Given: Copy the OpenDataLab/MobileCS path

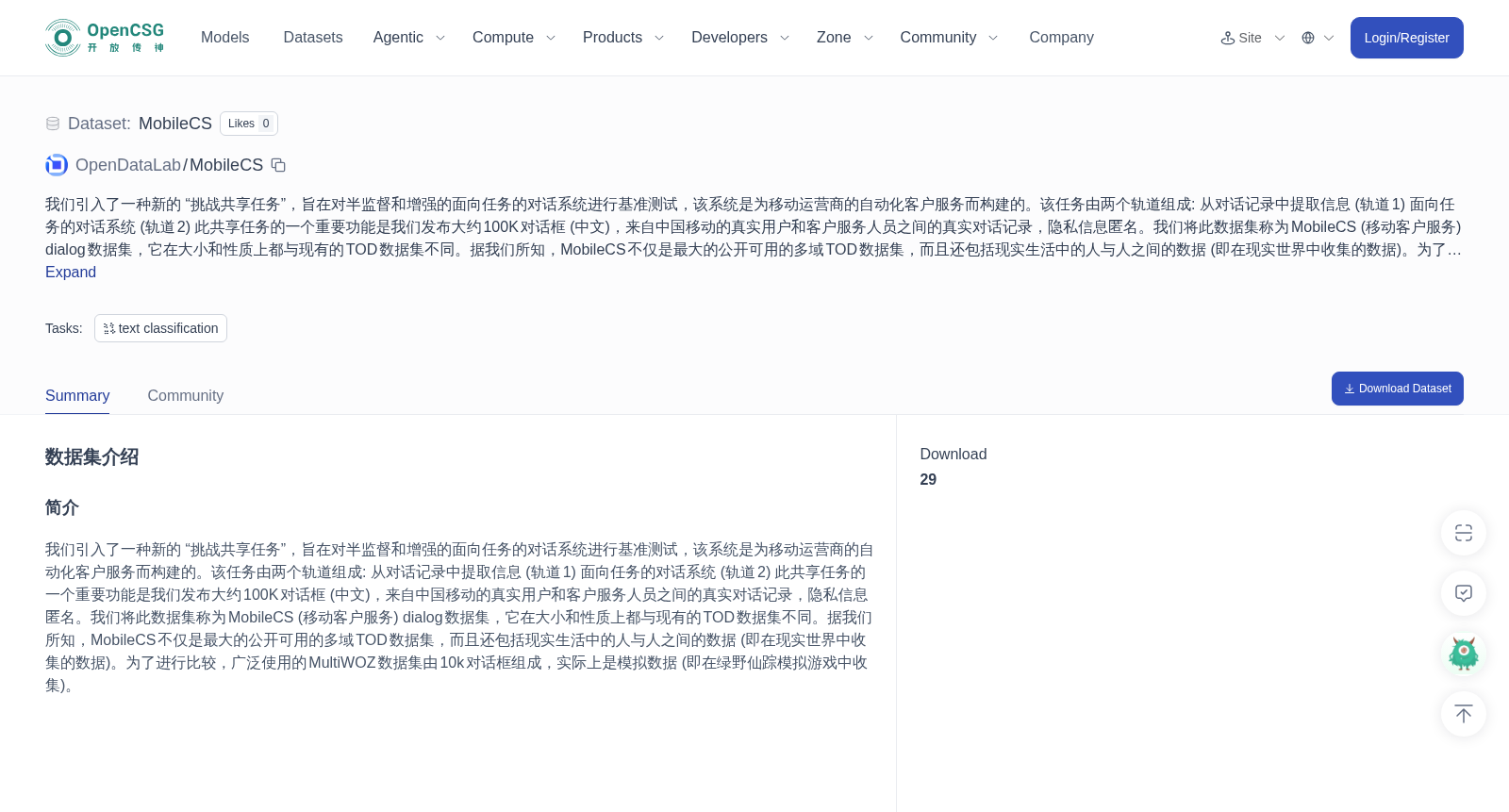Looking at the screenshot, I should (278, 165).
